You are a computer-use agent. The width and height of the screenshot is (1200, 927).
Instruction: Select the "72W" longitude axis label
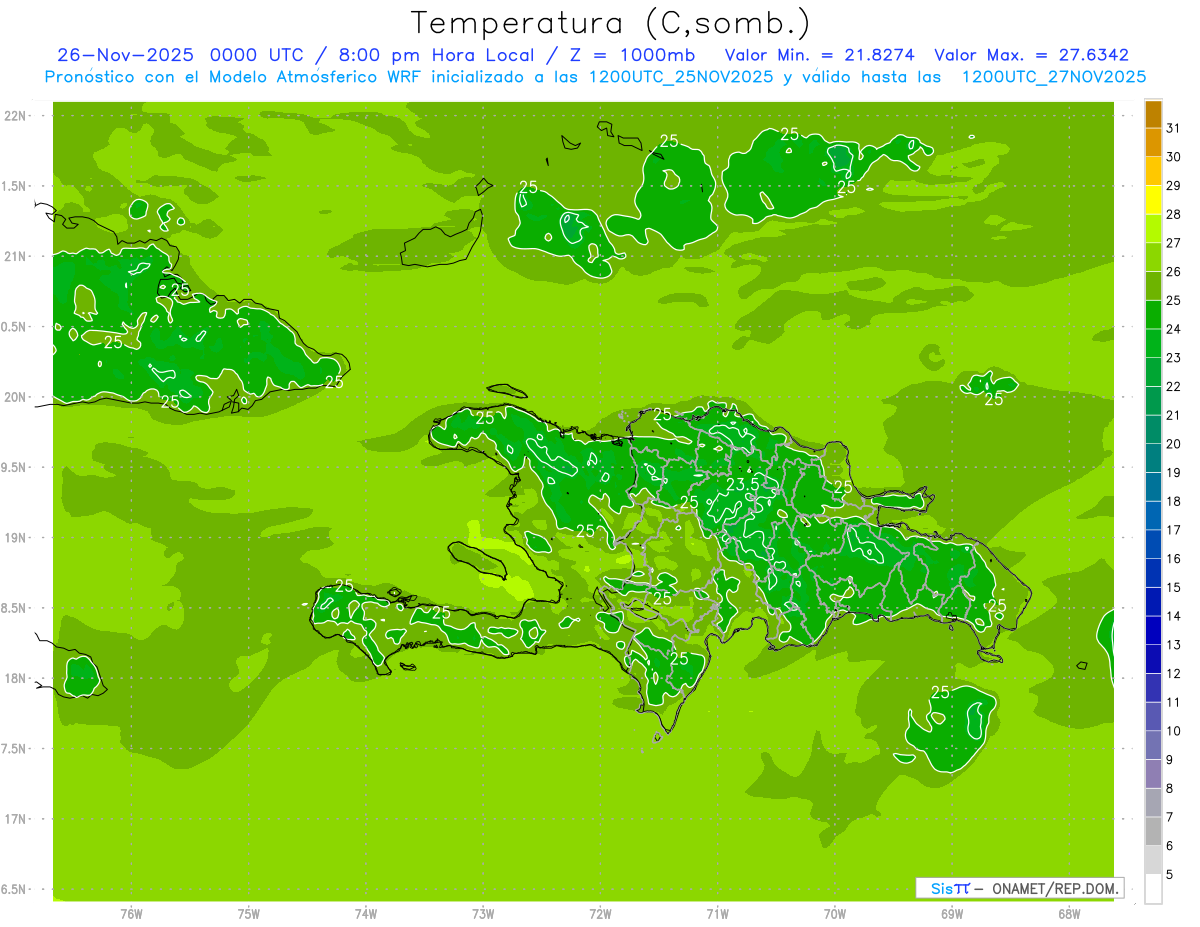click(x=600, y=914)
